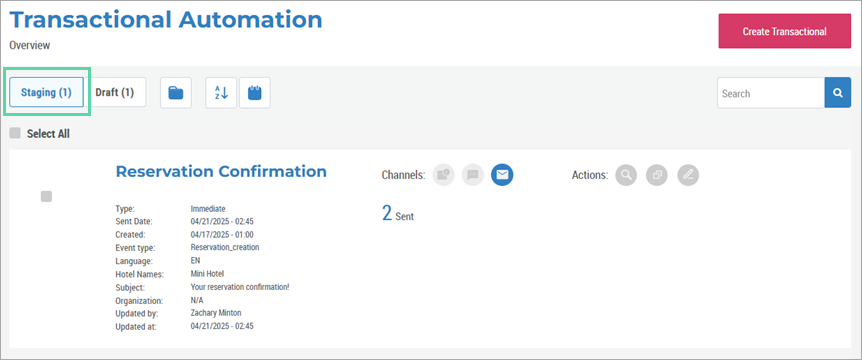Tick the Select All checkbox

coord(15,133)
